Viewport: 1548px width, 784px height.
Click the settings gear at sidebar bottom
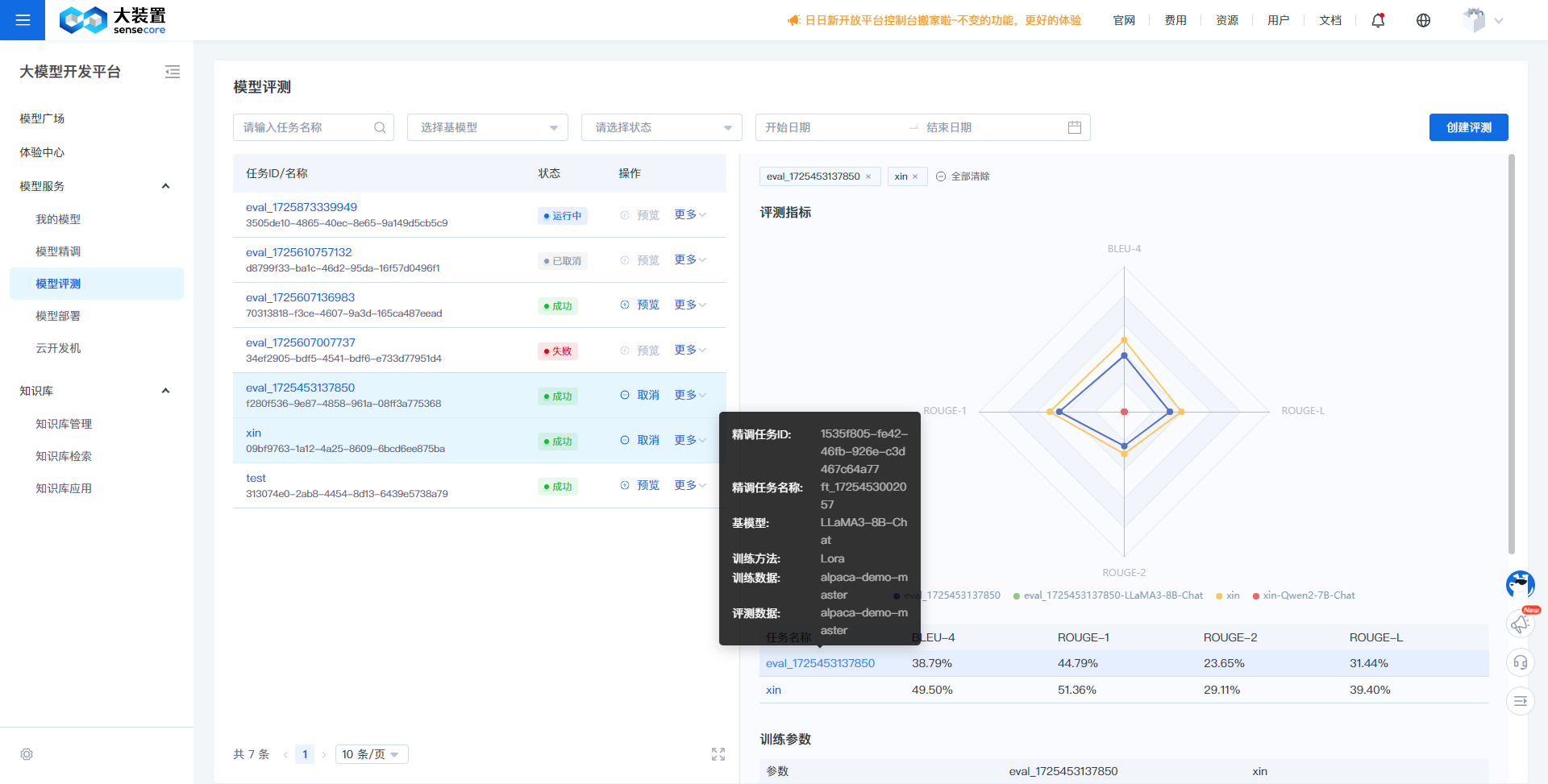27,754
